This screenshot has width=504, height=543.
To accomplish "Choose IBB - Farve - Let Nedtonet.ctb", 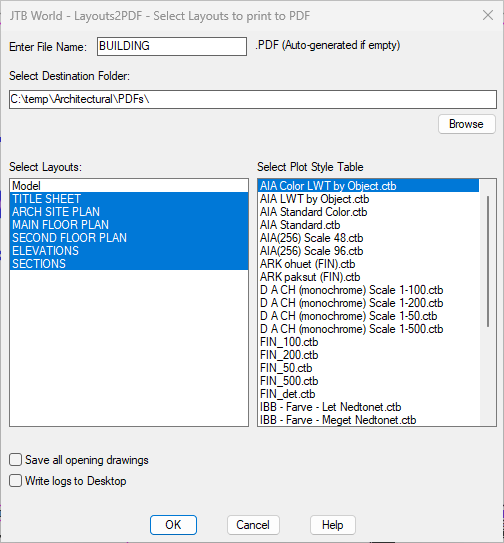I will tap(369, 407).
